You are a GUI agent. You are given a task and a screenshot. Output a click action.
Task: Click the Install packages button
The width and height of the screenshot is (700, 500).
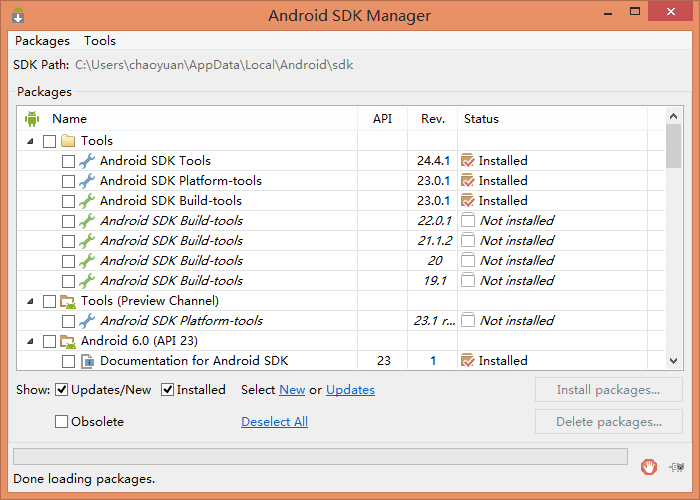(608, 390)
